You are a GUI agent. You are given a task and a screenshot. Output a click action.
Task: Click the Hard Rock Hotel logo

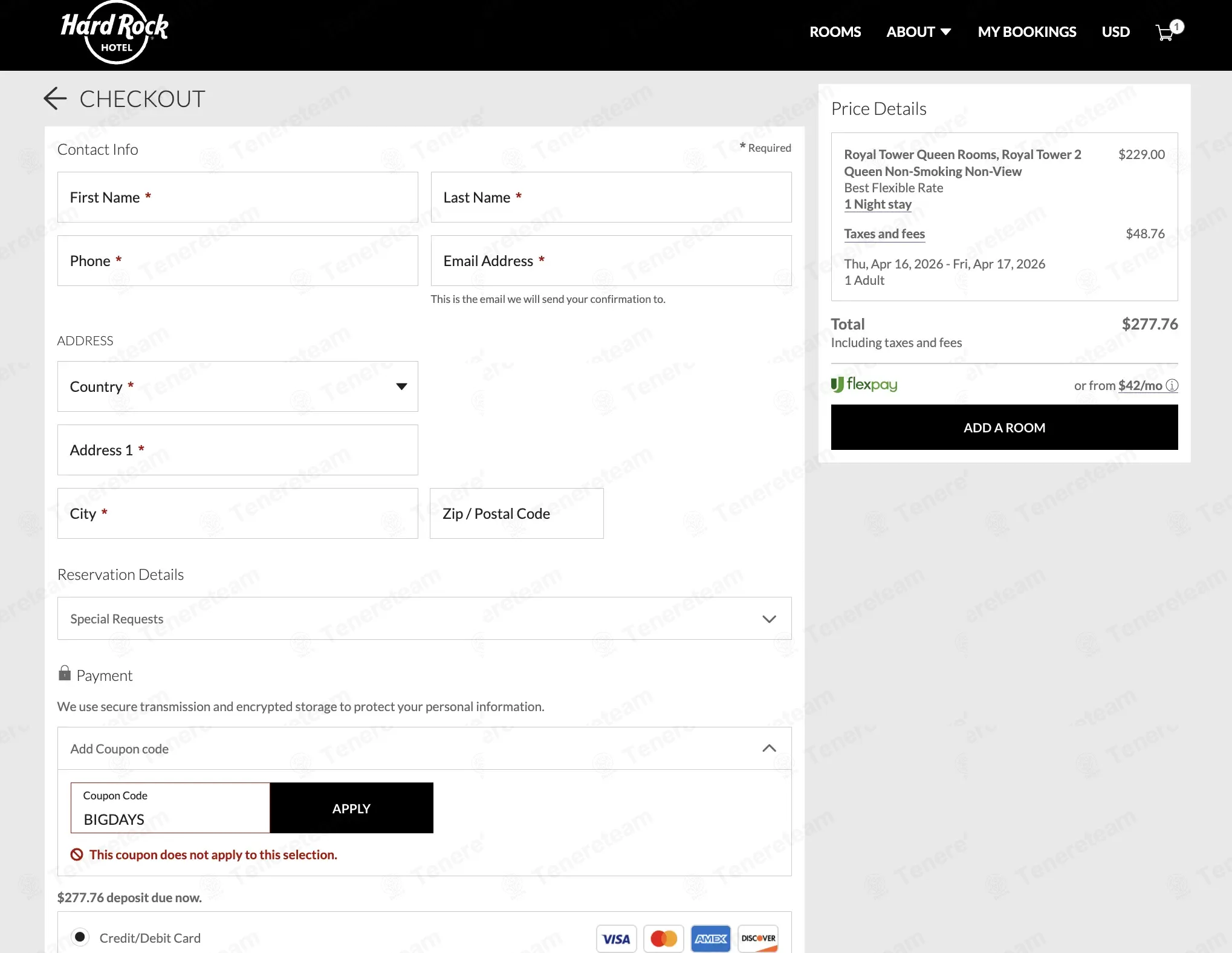point(115,33)
